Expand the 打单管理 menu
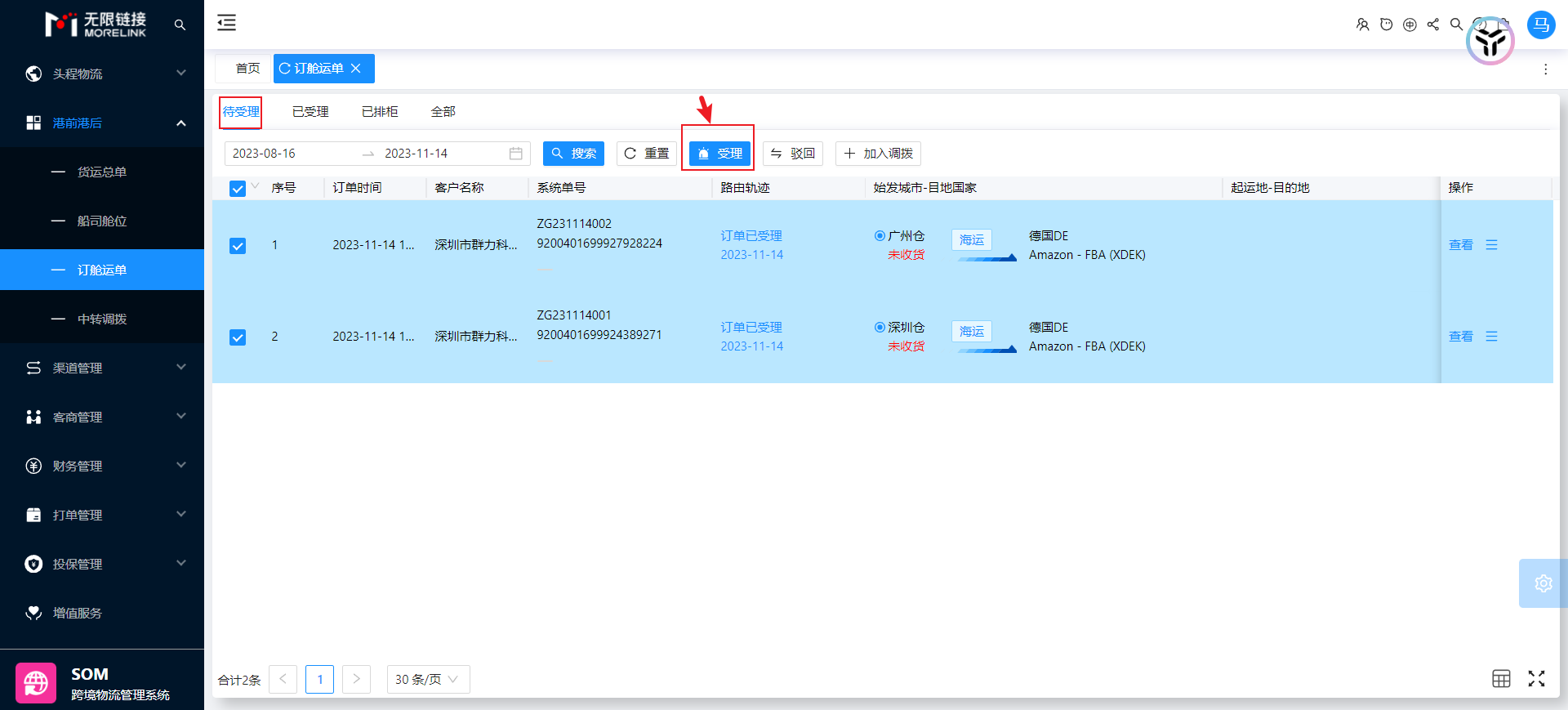Viewport: 1568px width, 710px height. [102, 515]
